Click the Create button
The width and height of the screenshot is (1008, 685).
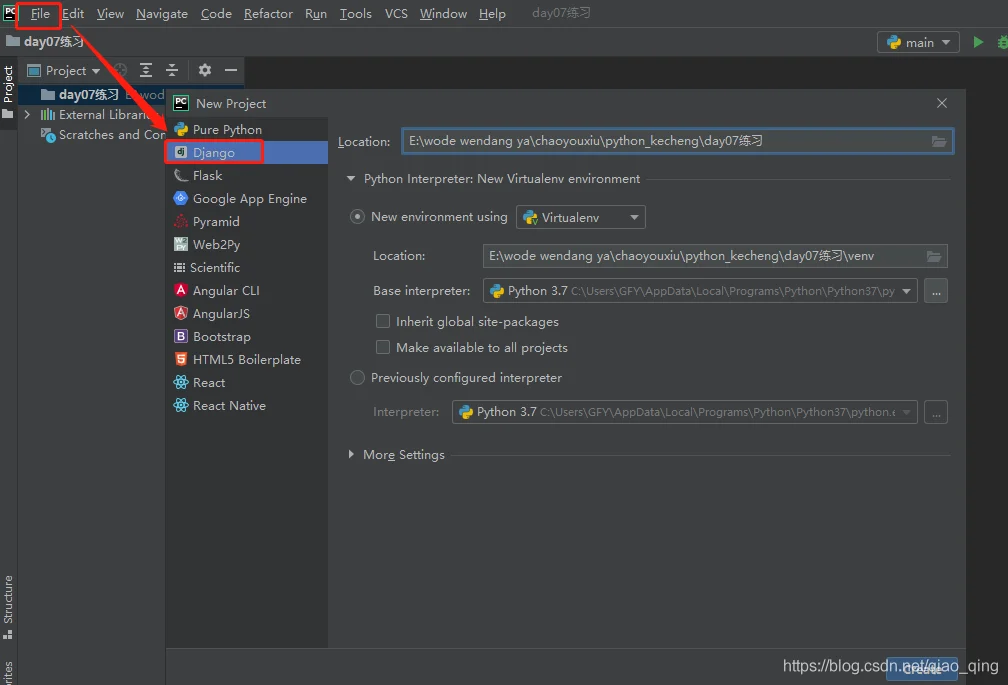922,669
